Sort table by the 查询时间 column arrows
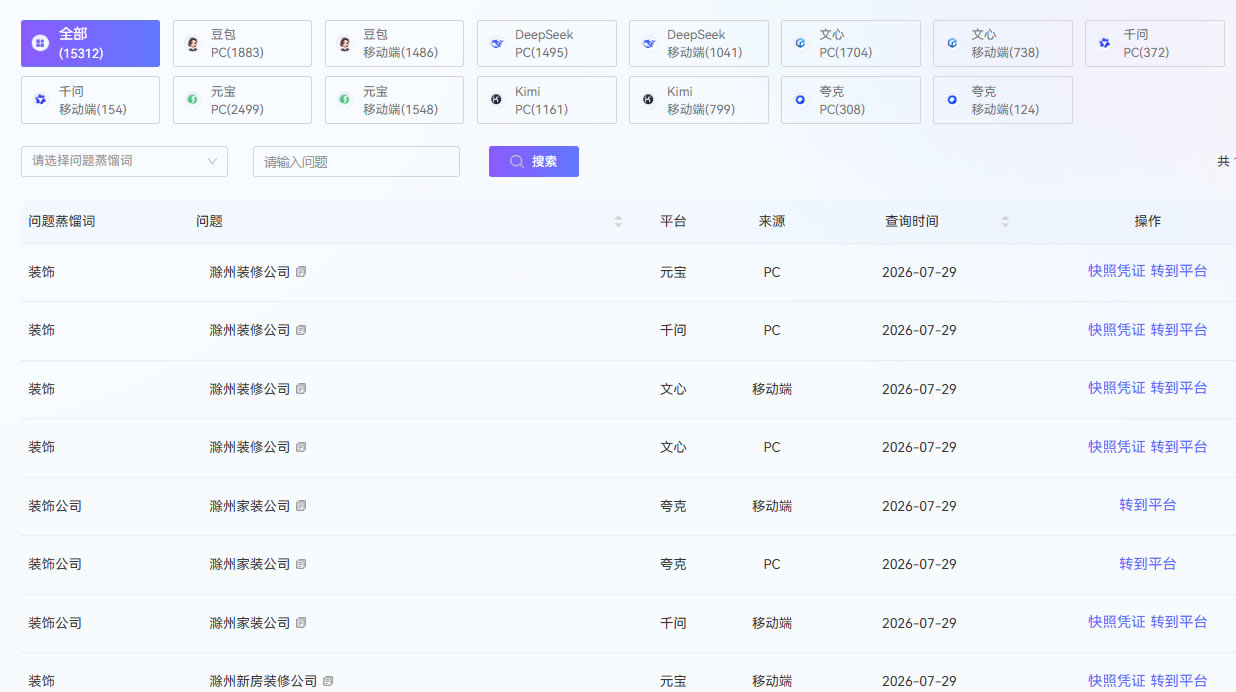The width and height of the screenshot is (1236, 692). click(x=1005, y=221)
